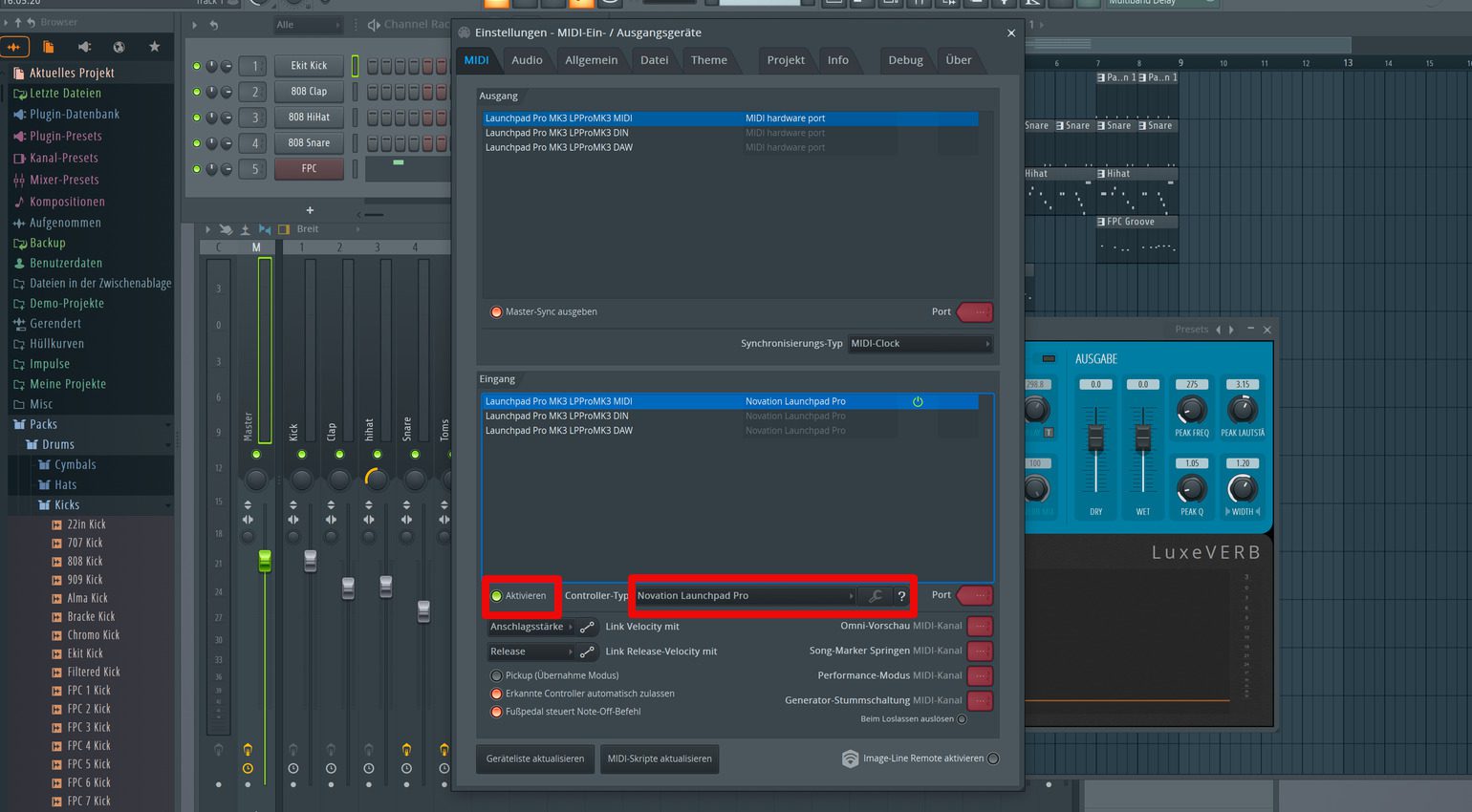Toggle Master-Sync ausgeben option
The image size is (1472, 812).
click(496, 311)
